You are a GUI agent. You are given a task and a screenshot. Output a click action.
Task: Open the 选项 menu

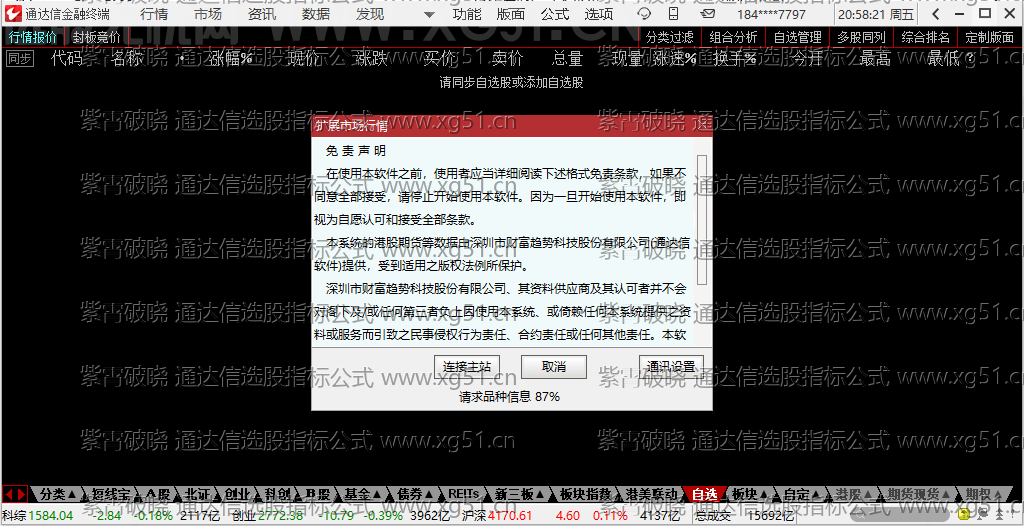pos(599,14)
